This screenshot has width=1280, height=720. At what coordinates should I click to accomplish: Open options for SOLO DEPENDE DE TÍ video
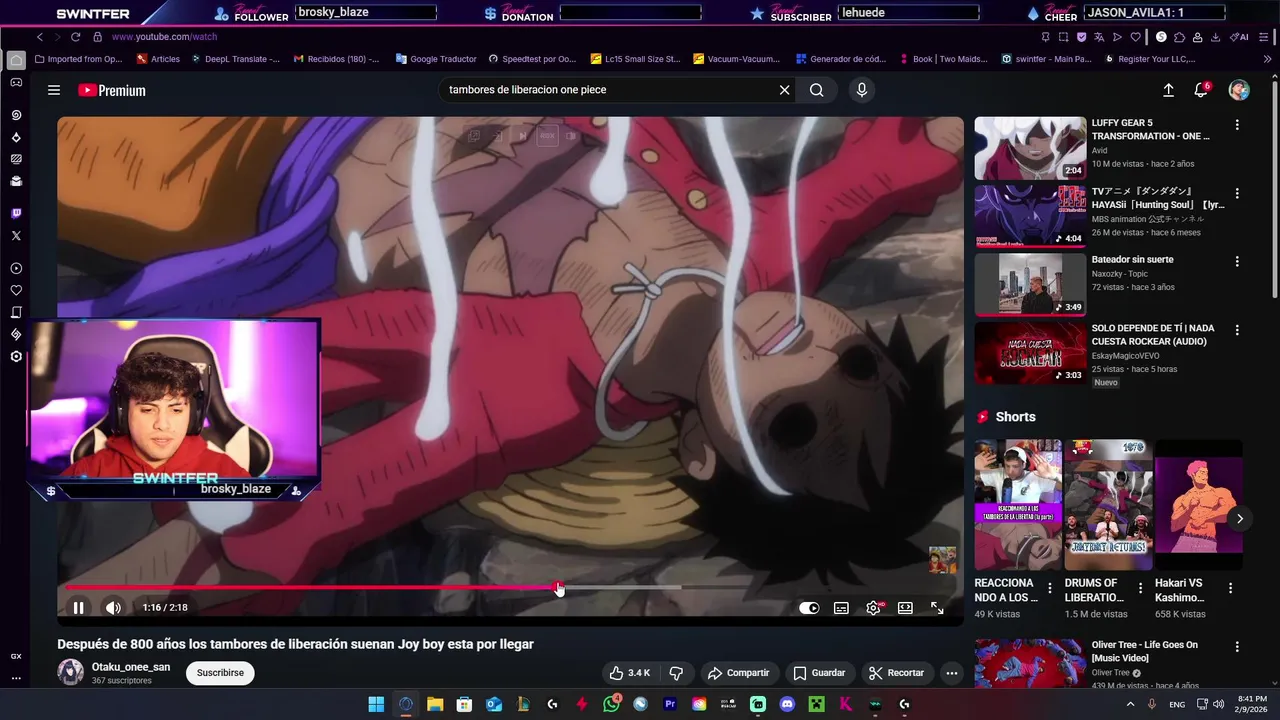click(x=1237, y=330)
